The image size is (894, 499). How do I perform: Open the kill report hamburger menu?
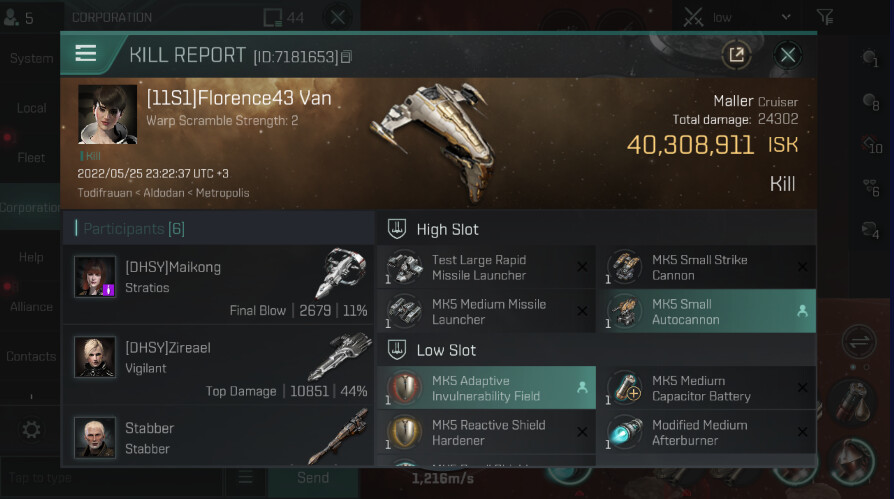[86, 54]
